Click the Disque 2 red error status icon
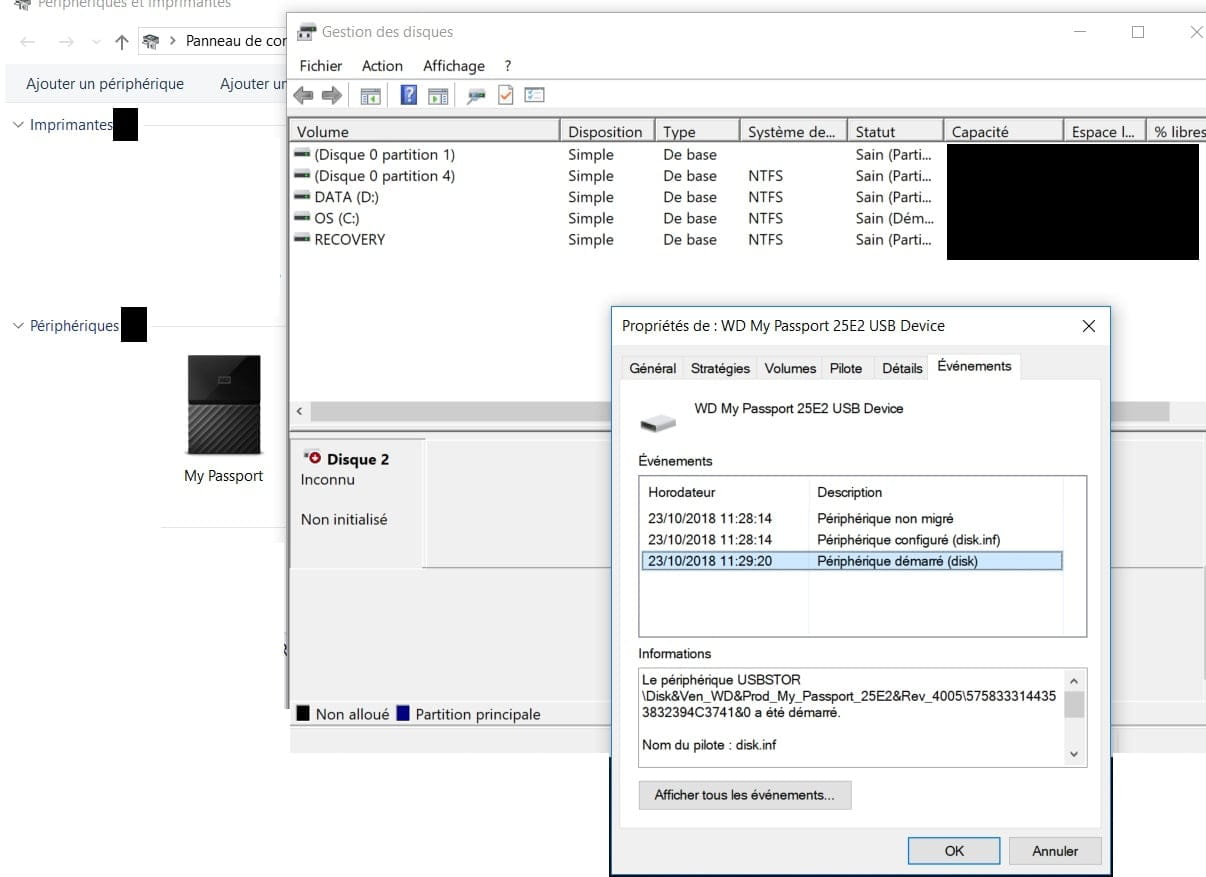Screen dimensions: 1206x877 coord(315,458)
